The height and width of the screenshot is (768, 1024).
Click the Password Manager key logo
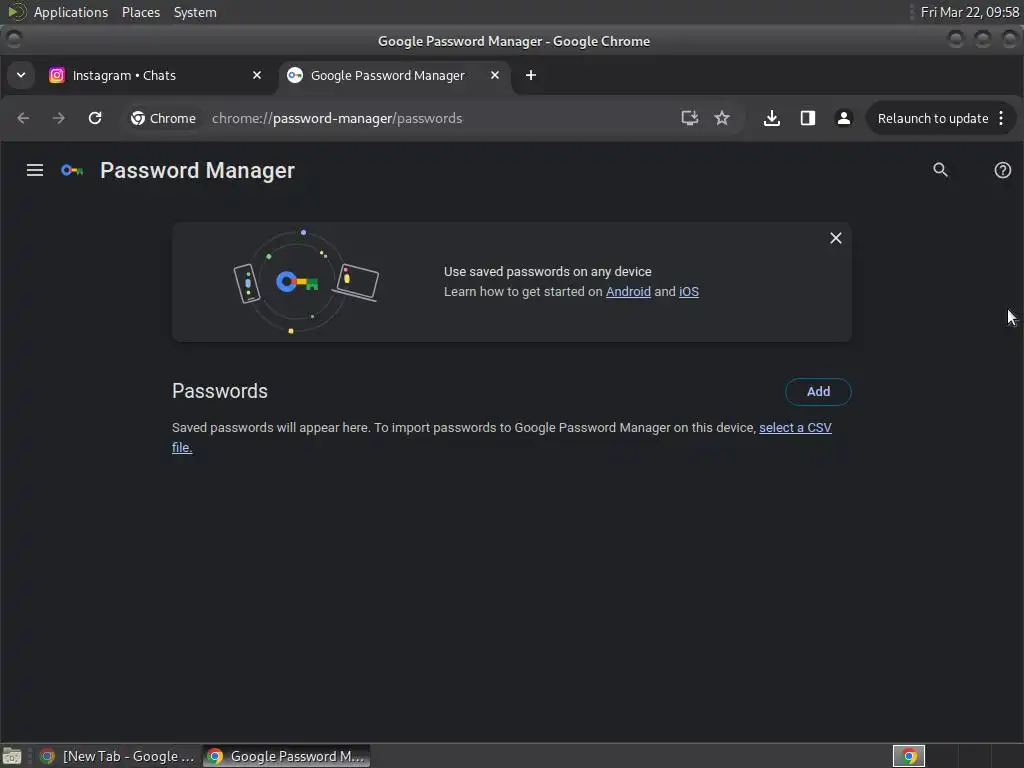(72, 170)
